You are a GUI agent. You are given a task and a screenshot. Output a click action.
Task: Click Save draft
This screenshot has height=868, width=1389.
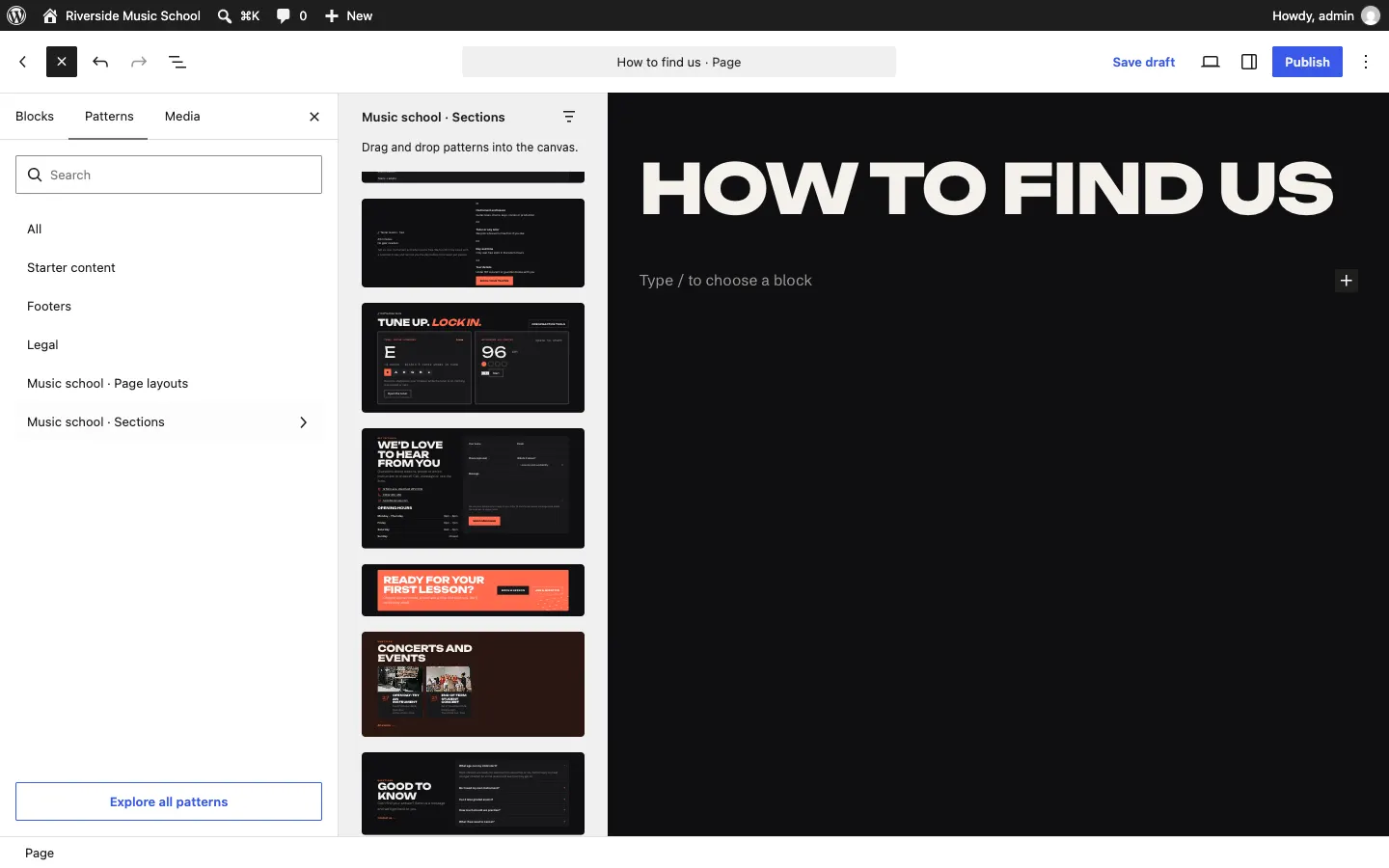click(1144, 62)
